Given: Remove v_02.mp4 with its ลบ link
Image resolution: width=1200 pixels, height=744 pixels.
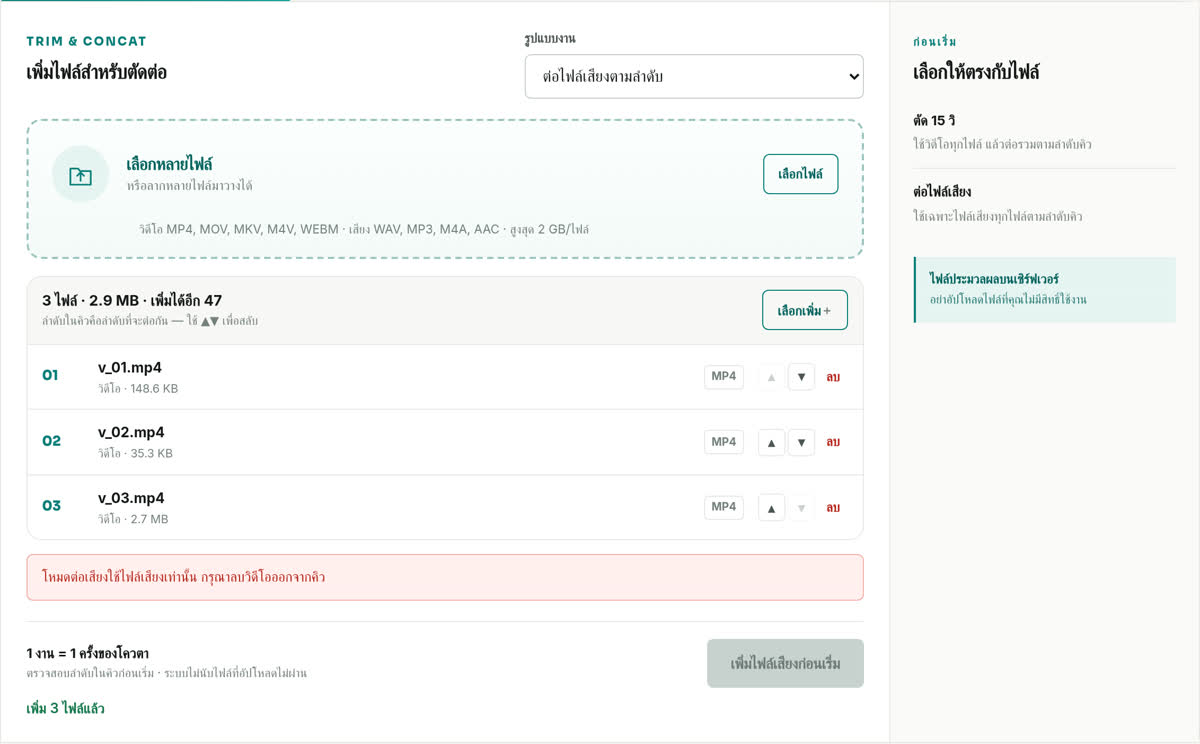Looking at the screenshot, I should coord(833,442).
